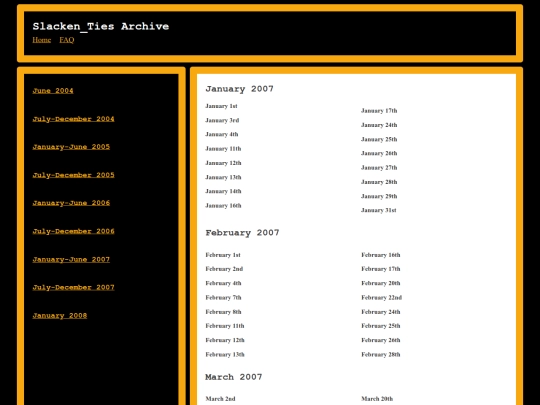View the February 2nd entry
This screenshot has width=540, height=405.
[x=224, y=269]
